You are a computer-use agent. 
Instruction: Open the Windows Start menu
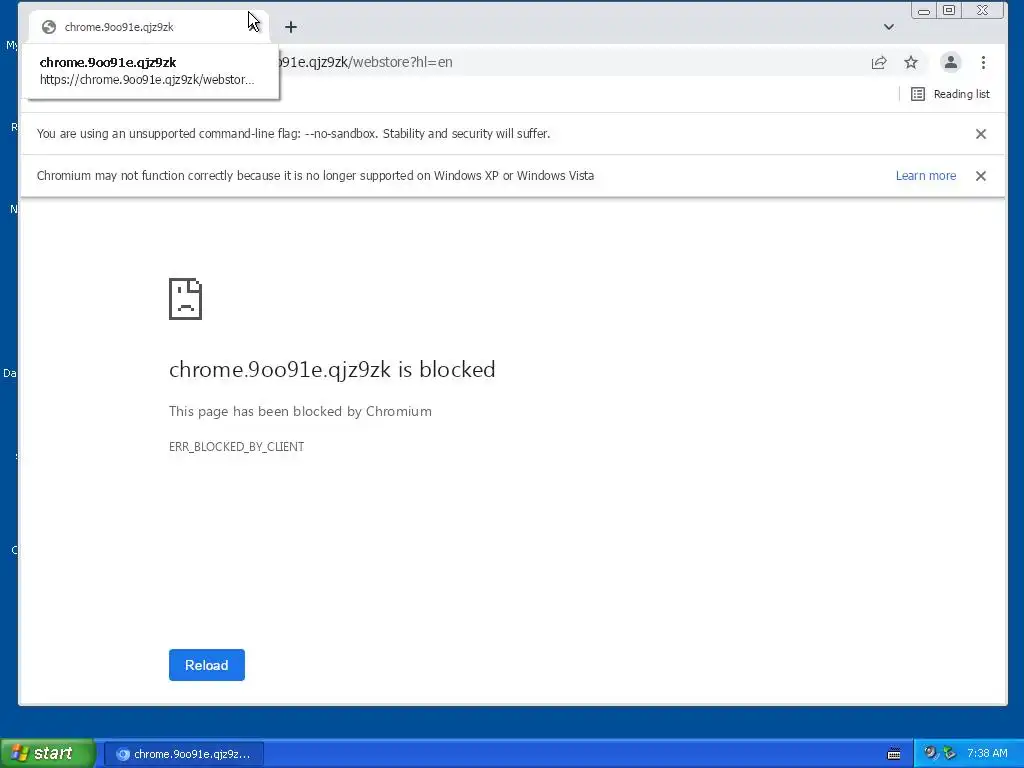(47, 754)
